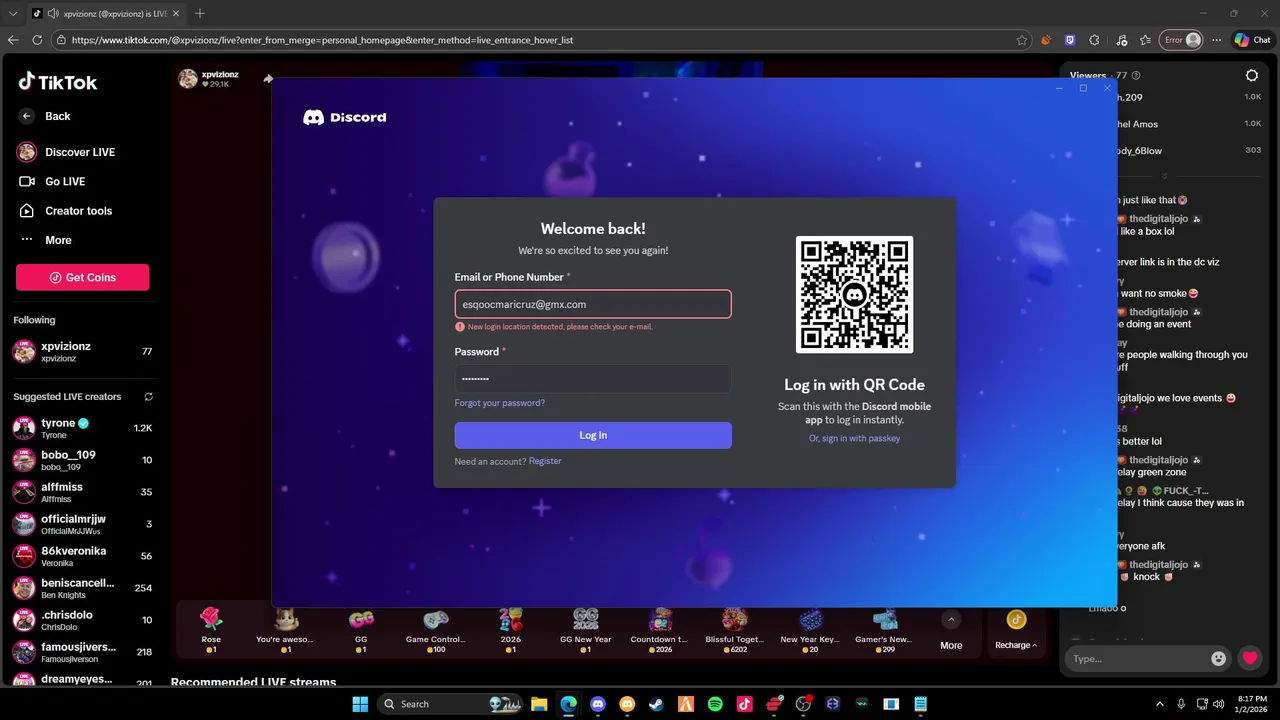Select Go LIVE in TikTok sidebar

[x=52, y=181]
